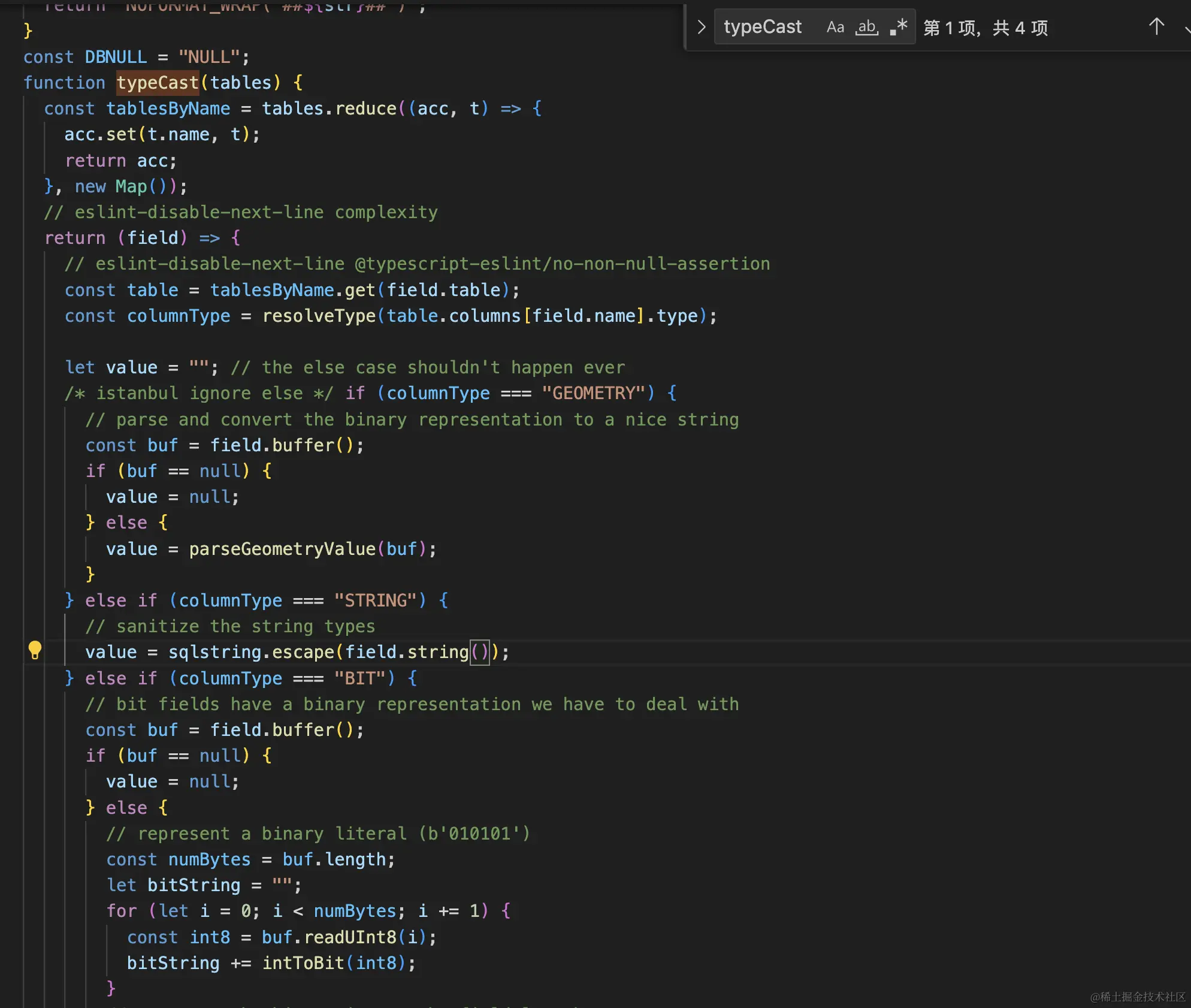Viewport: 1191px width, 1008px height.
Task: Toggle Match Whole Word (ab) option
Action: pos(866,28)
